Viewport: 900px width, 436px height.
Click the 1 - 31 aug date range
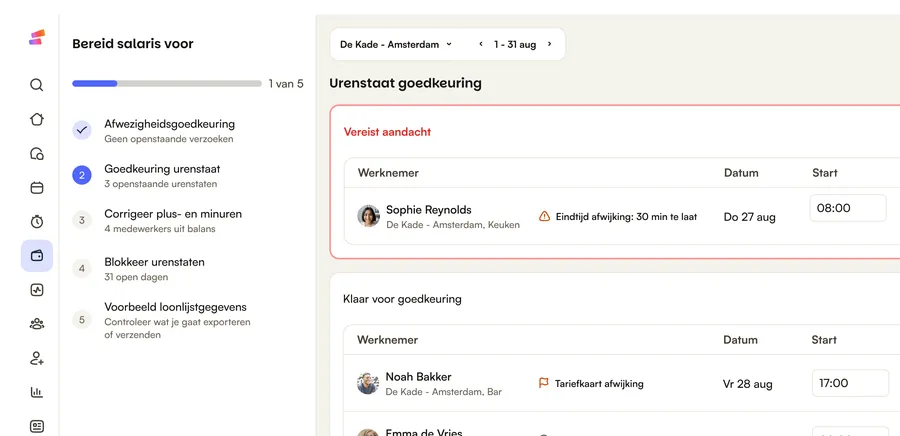click(515, 44)
